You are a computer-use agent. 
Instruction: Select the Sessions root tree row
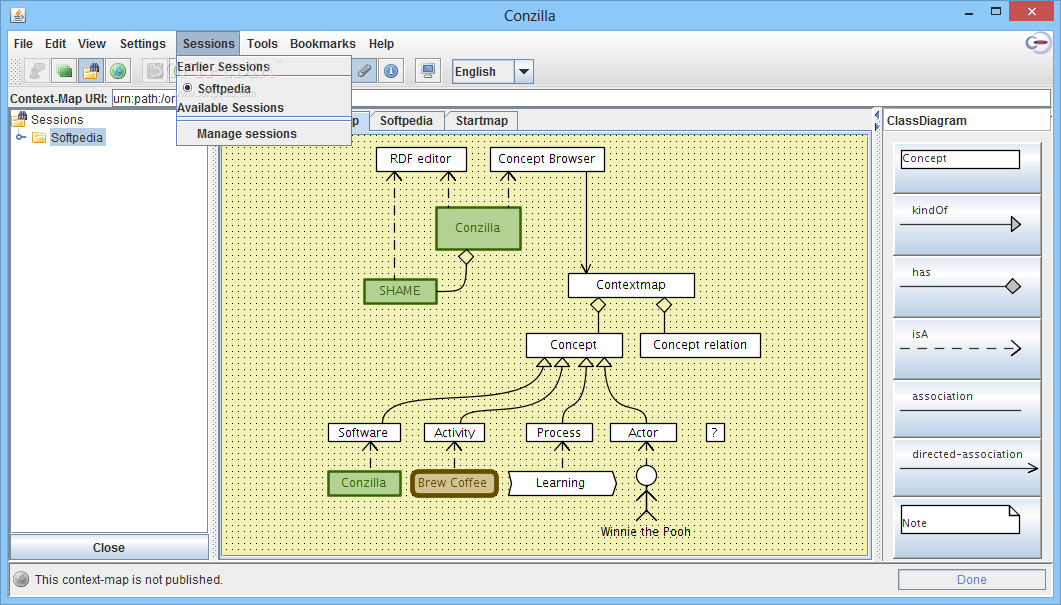click(57, 119)
